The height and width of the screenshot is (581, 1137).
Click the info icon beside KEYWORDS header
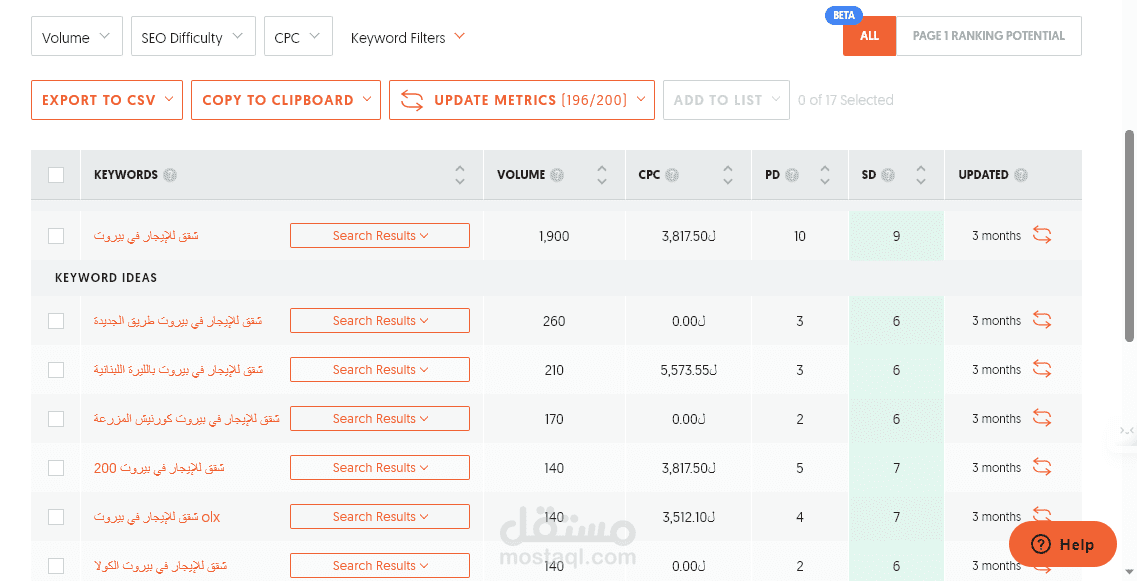(x=170, y=175)
